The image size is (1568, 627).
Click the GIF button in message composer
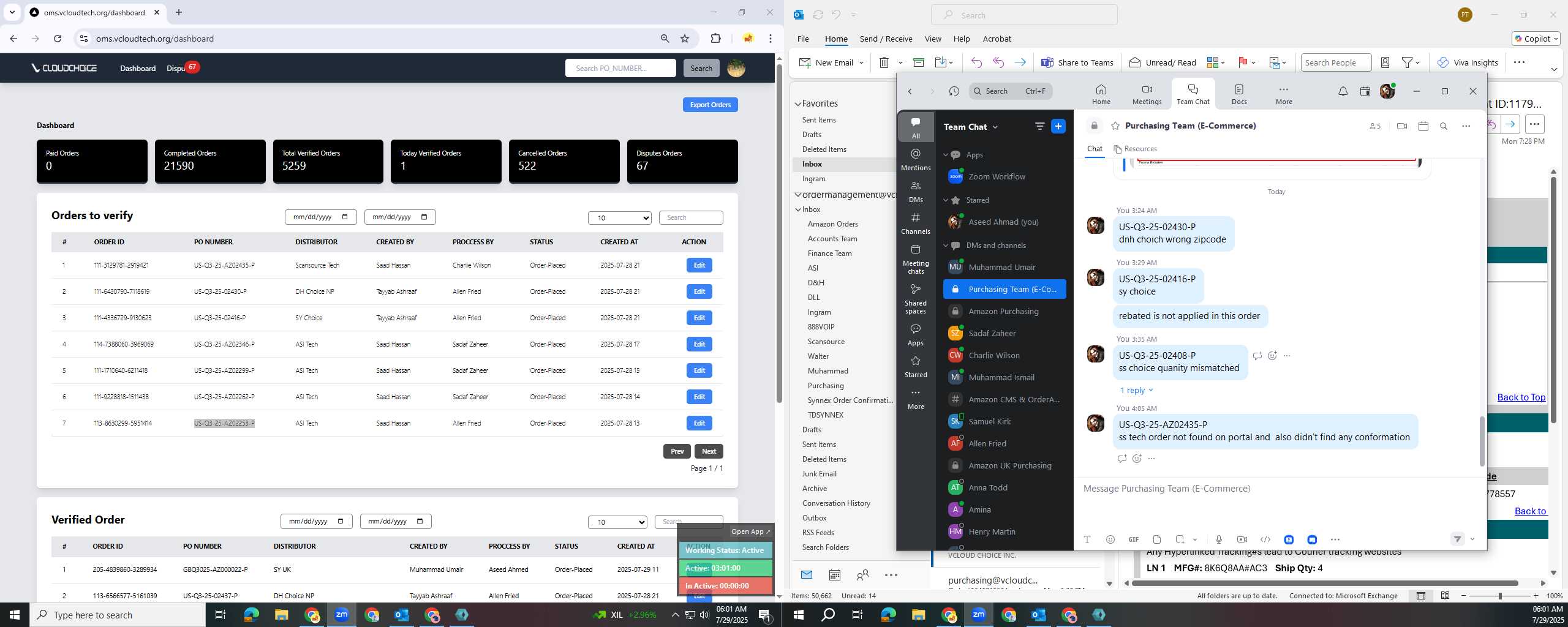(1133, 539)
